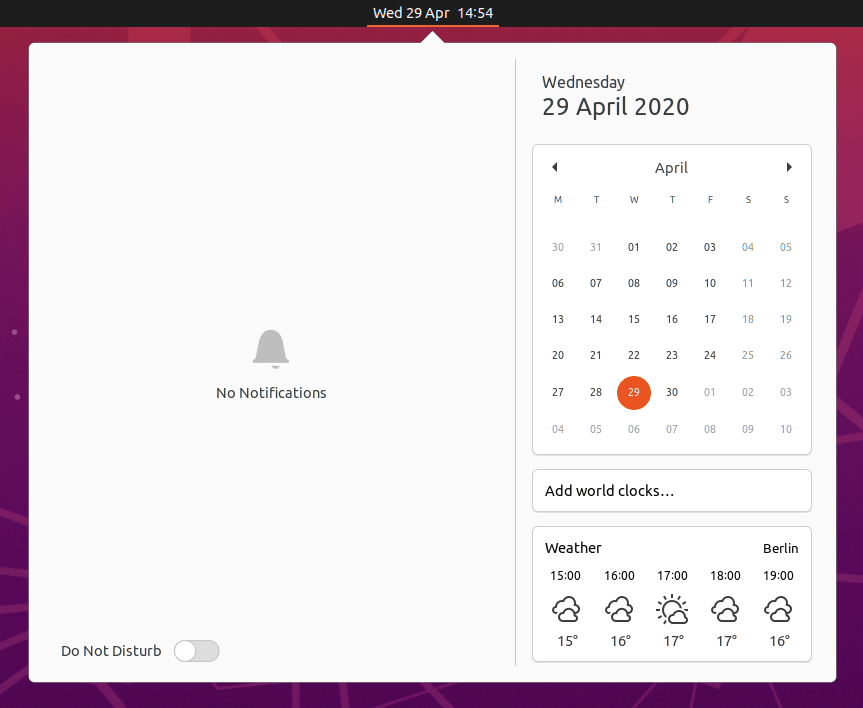
Task: Select March 31 in the calendar
Action: pyautogui.click(x=596, y=247)
